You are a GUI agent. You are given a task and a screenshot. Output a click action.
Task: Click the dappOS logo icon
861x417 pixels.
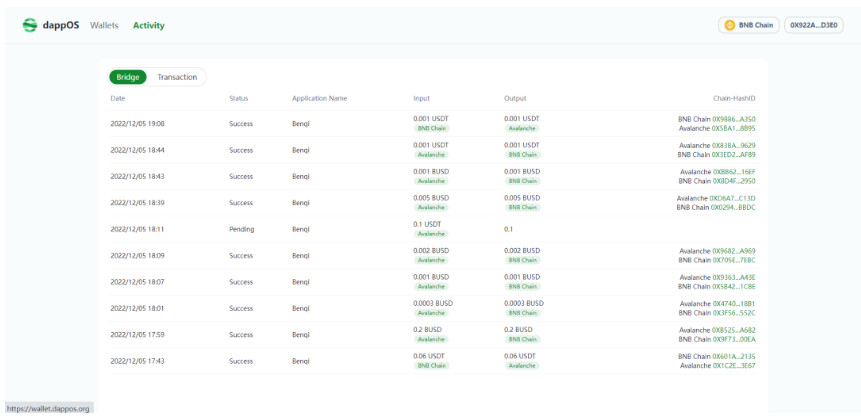30,25
